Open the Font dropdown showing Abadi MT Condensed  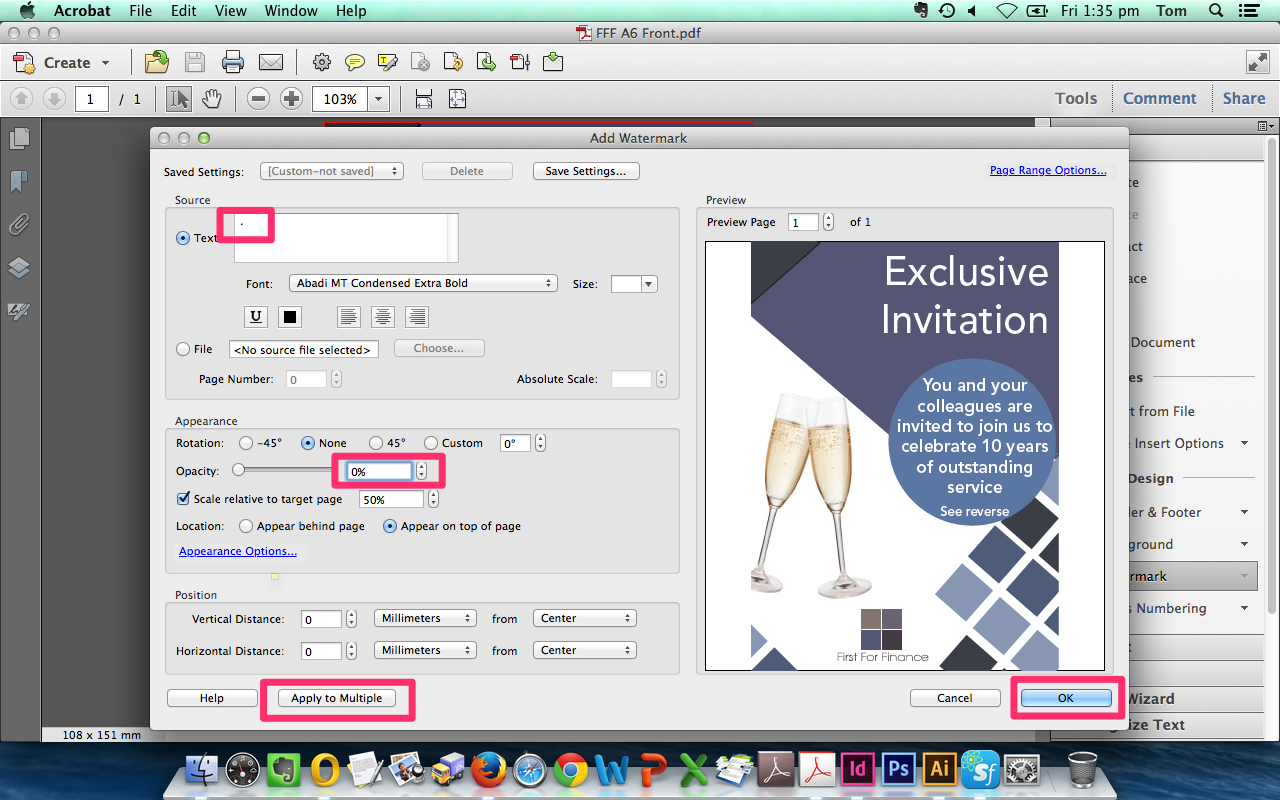(x=423, y=283)
